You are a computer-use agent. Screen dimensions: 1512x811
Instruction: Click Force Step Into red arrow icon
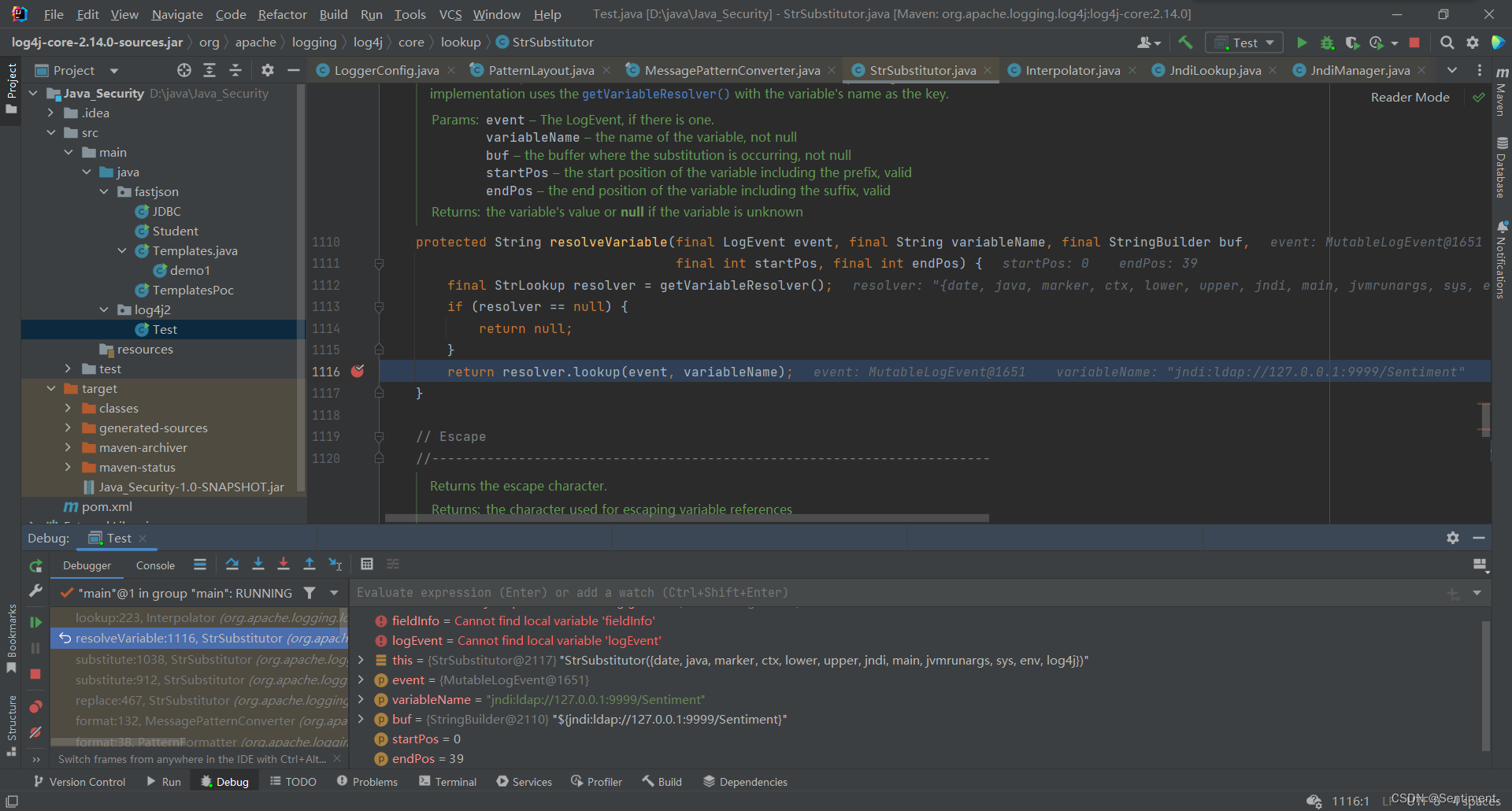[283, 564]
